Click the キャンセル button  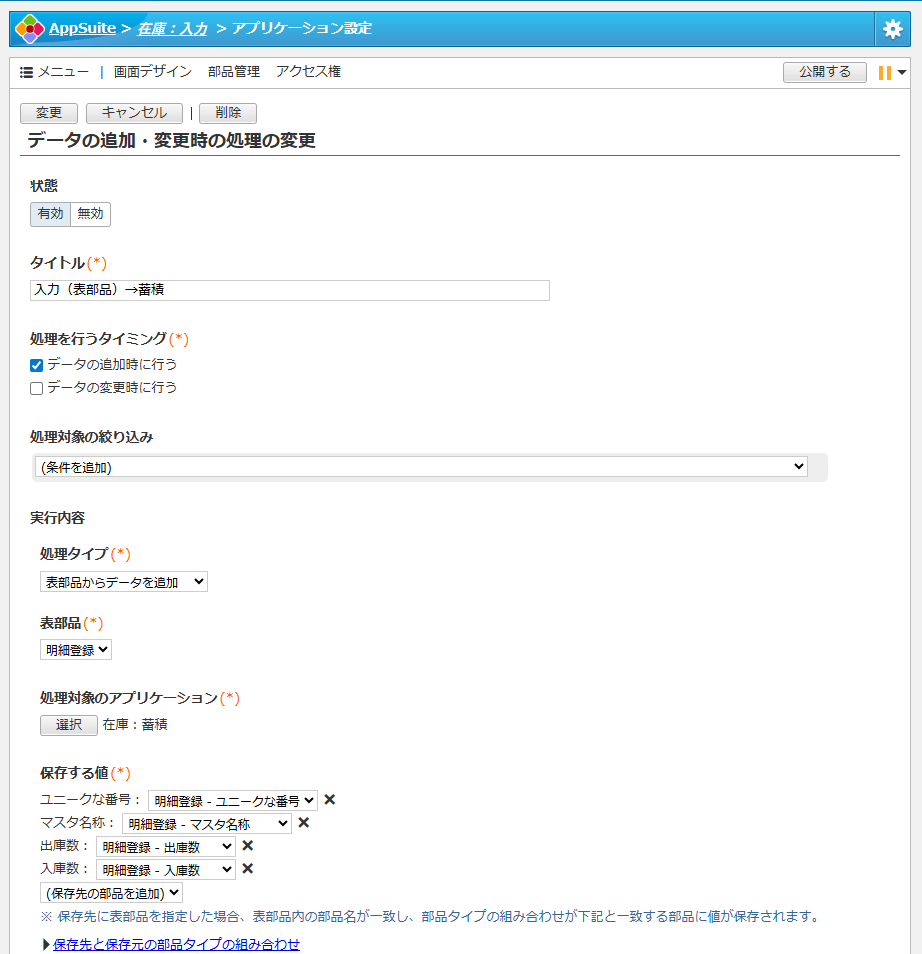point(134,113)
